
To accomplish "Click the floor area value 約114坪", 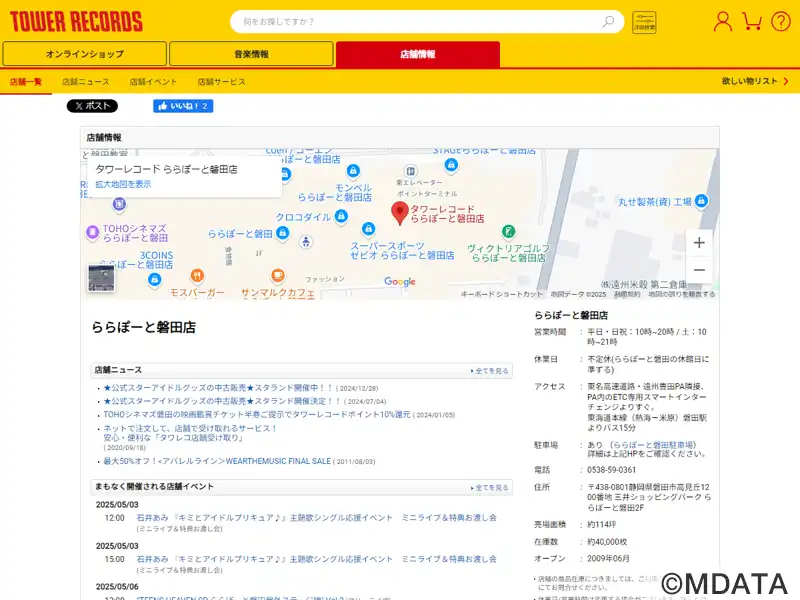I will [602, 524].
